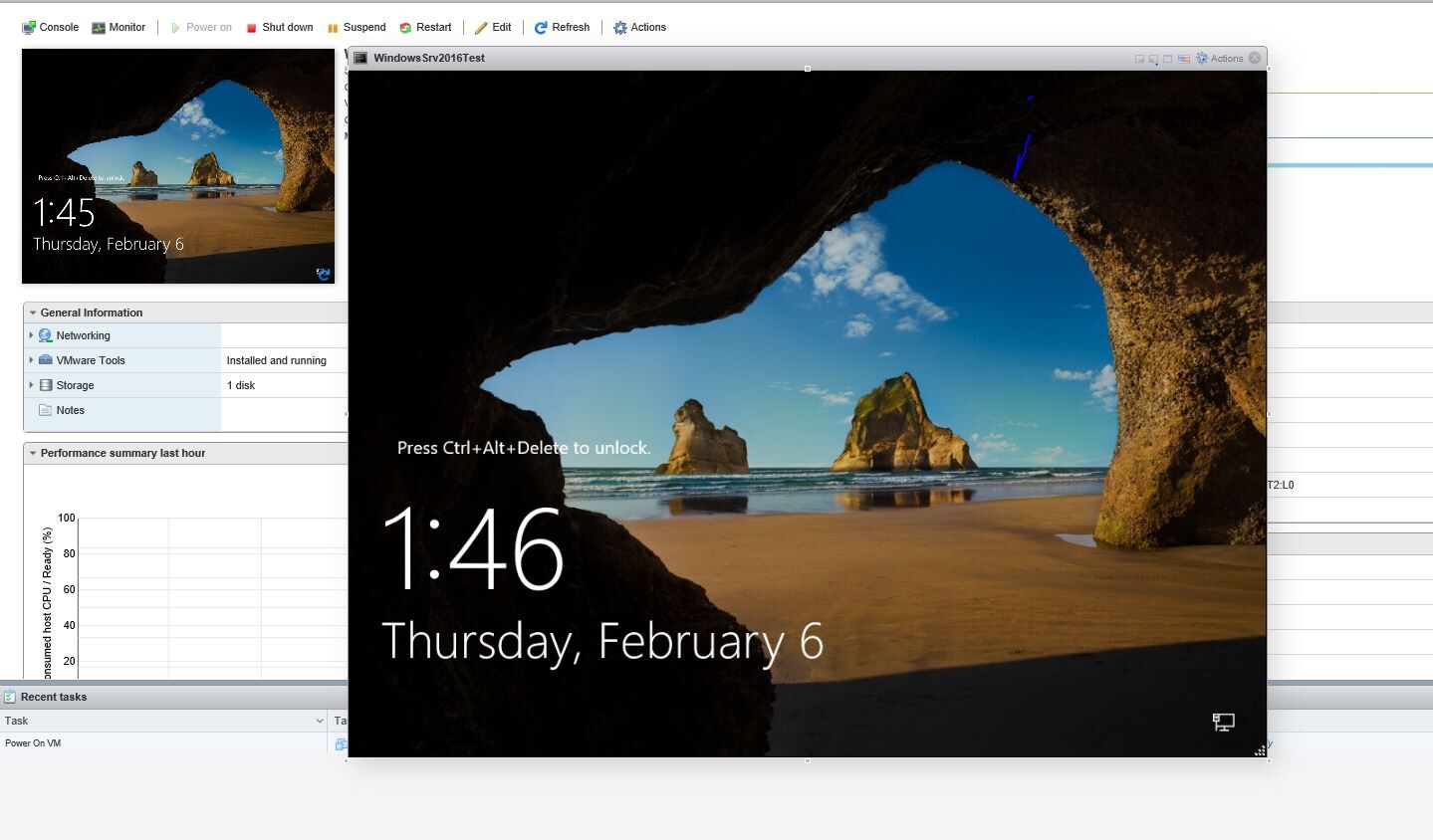Open the Monitor view

(x=119, y=28)
